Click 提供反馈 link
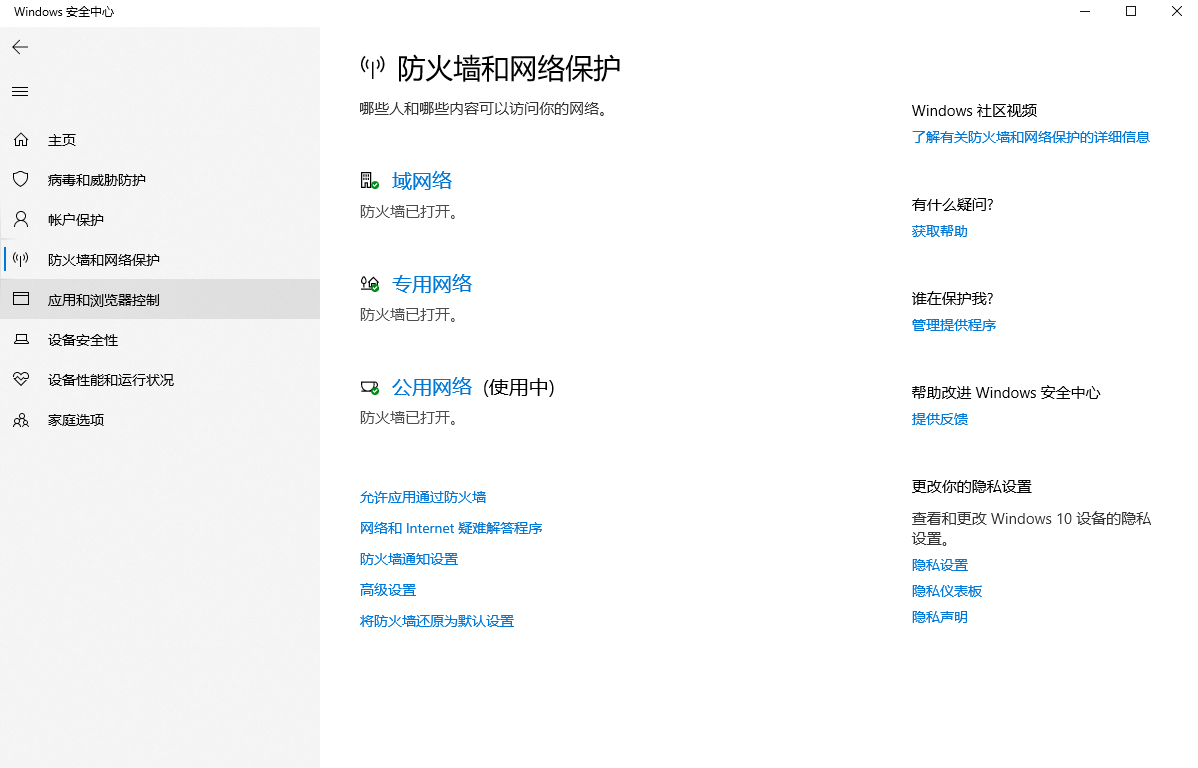Viewport: 1198px width, 768px height. pos(940,419)
